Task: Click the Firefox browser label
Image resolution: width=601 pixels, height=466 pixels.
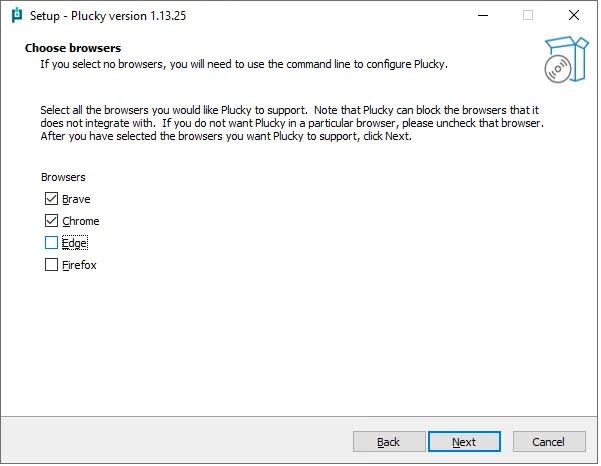Action: point(80,265)
